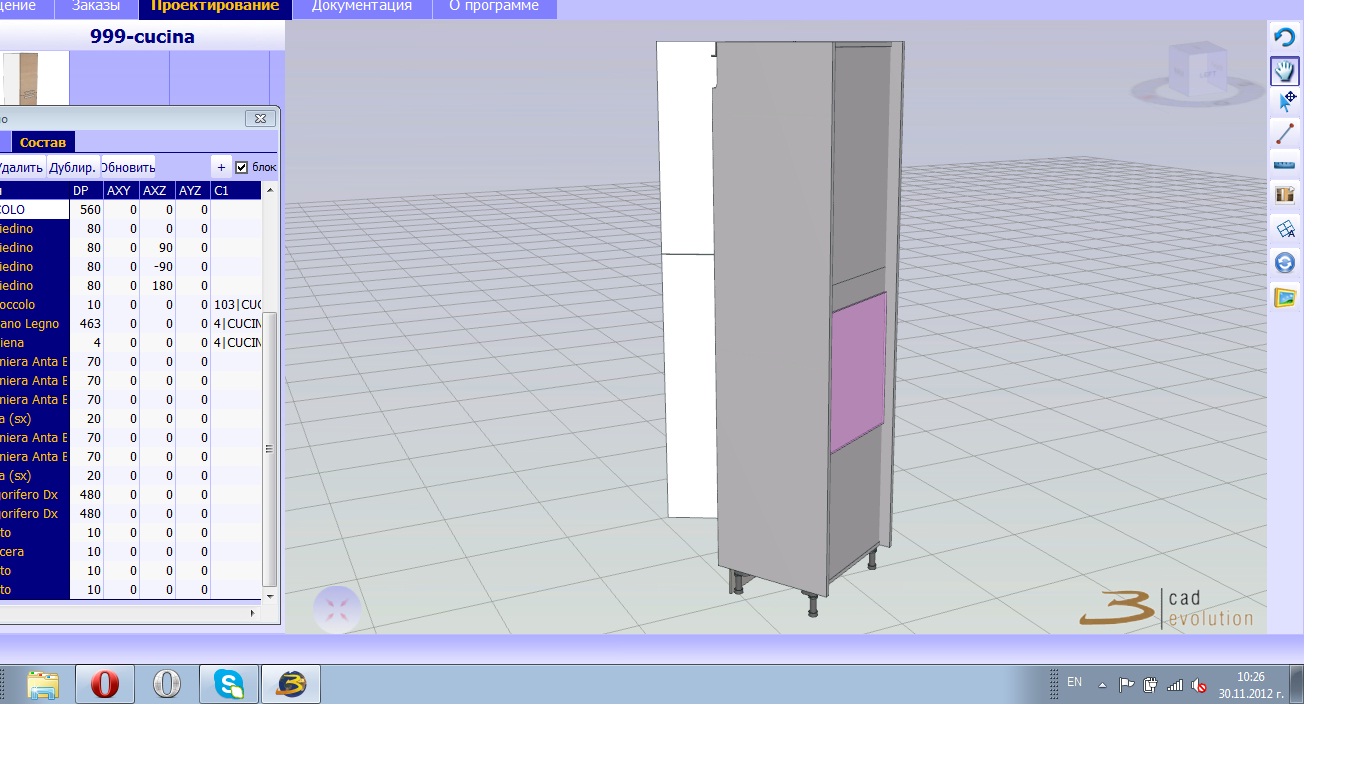This screenshot has width=1366, height=768.
Task: Click the undo arrow icon in right toolbar
Action: 1285,38
